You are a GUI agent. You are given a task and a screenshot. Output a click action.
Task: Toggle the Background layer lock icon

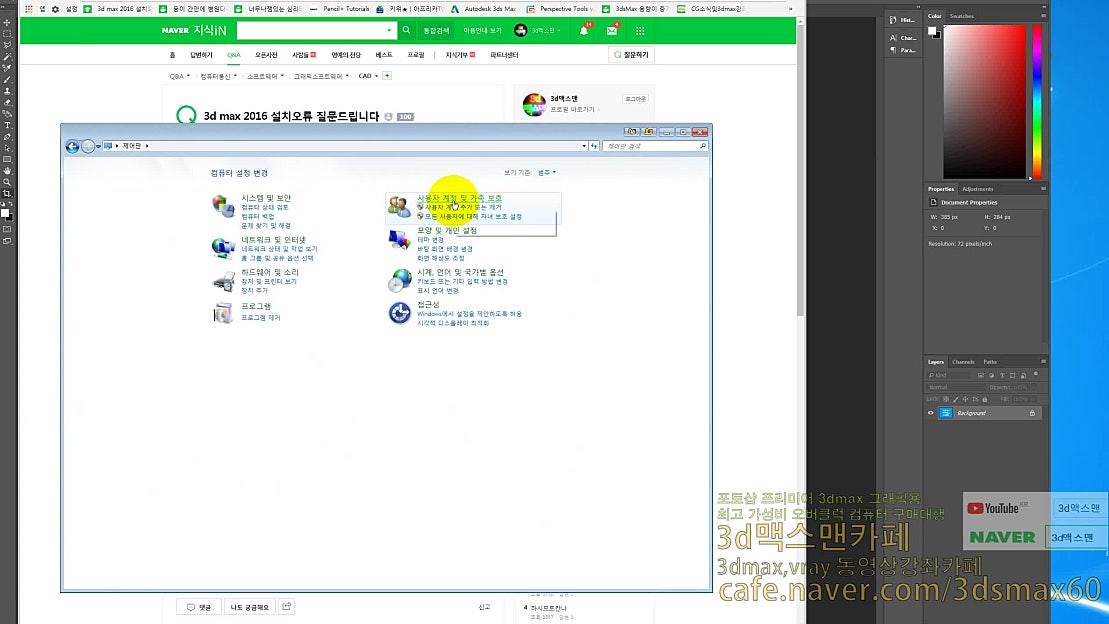pos(1032,413)
